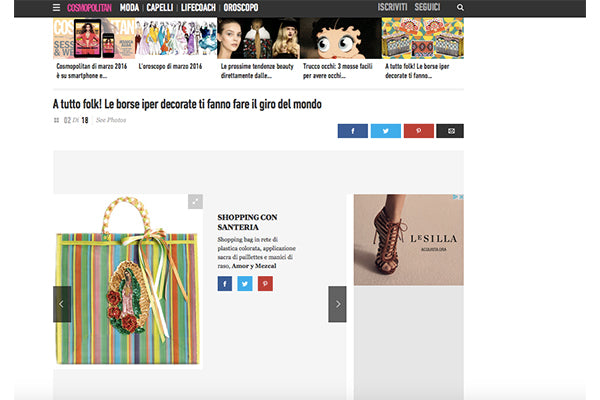Screen dimensions: 600x400
Task: Share article on Twitter from the top bar
Action: click(x=385, y=131)
